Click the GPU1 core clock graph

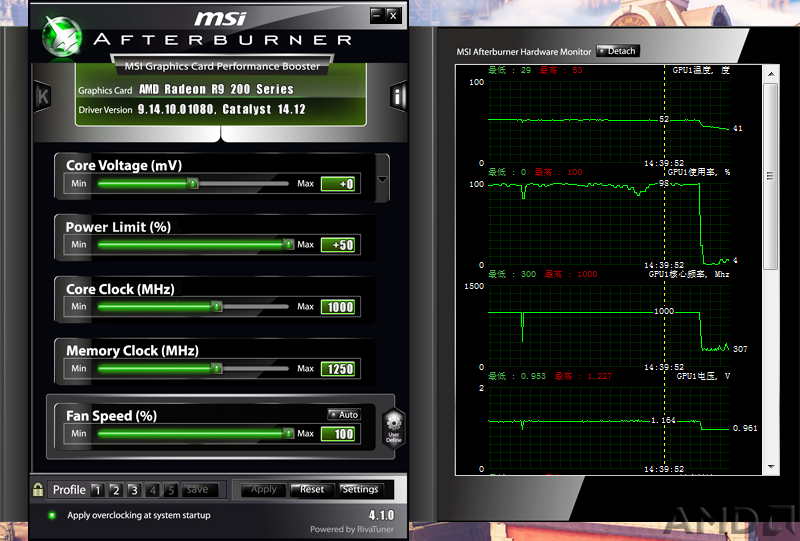[x=609, y=327]
